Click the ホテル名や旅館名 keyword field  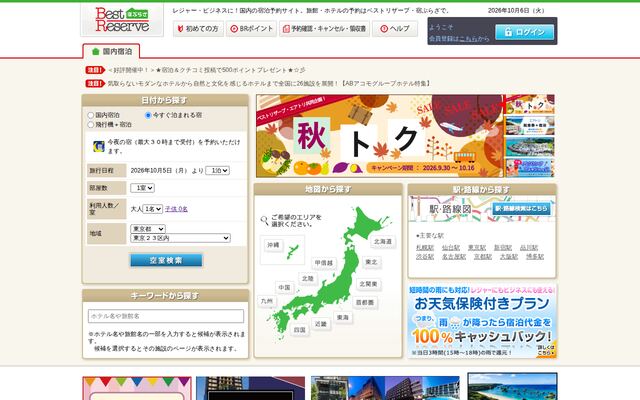tap(166, 316)
